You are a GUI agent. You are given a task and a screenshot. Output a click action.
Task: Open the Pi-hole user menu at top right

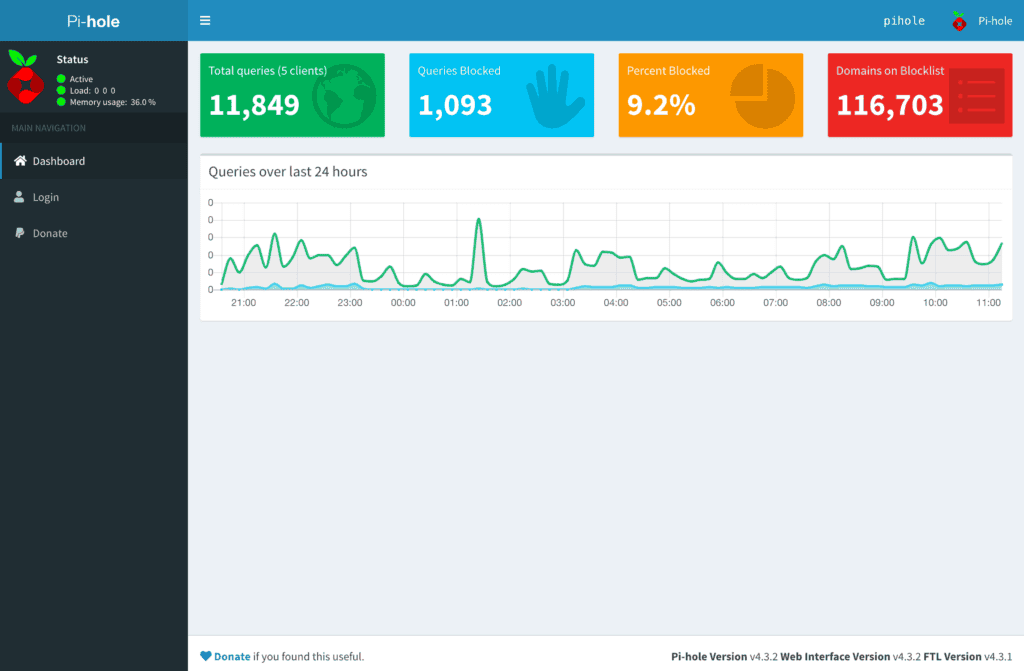pos(982,21)
